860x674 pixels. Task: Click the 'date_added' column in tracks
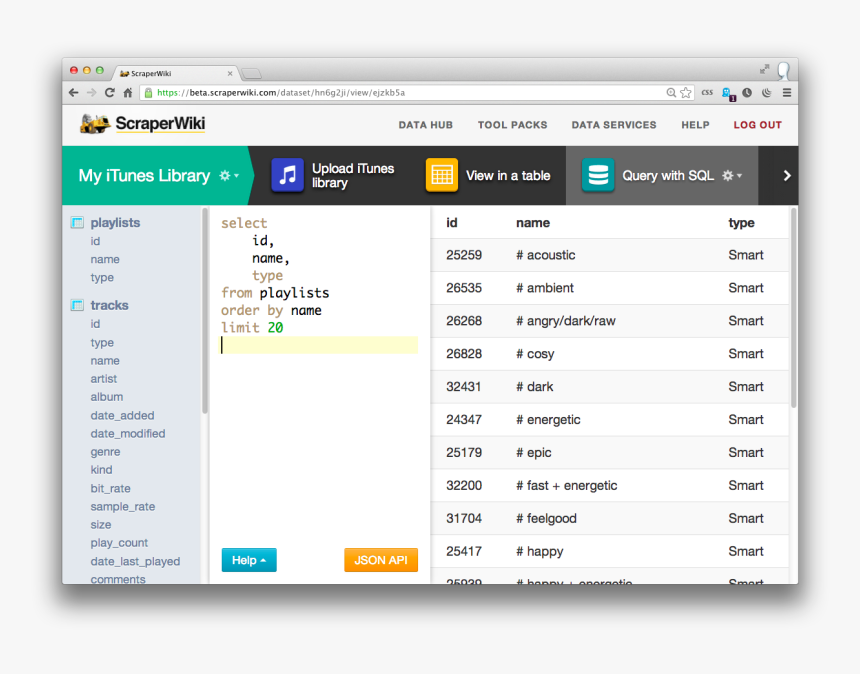click(122, 416)
